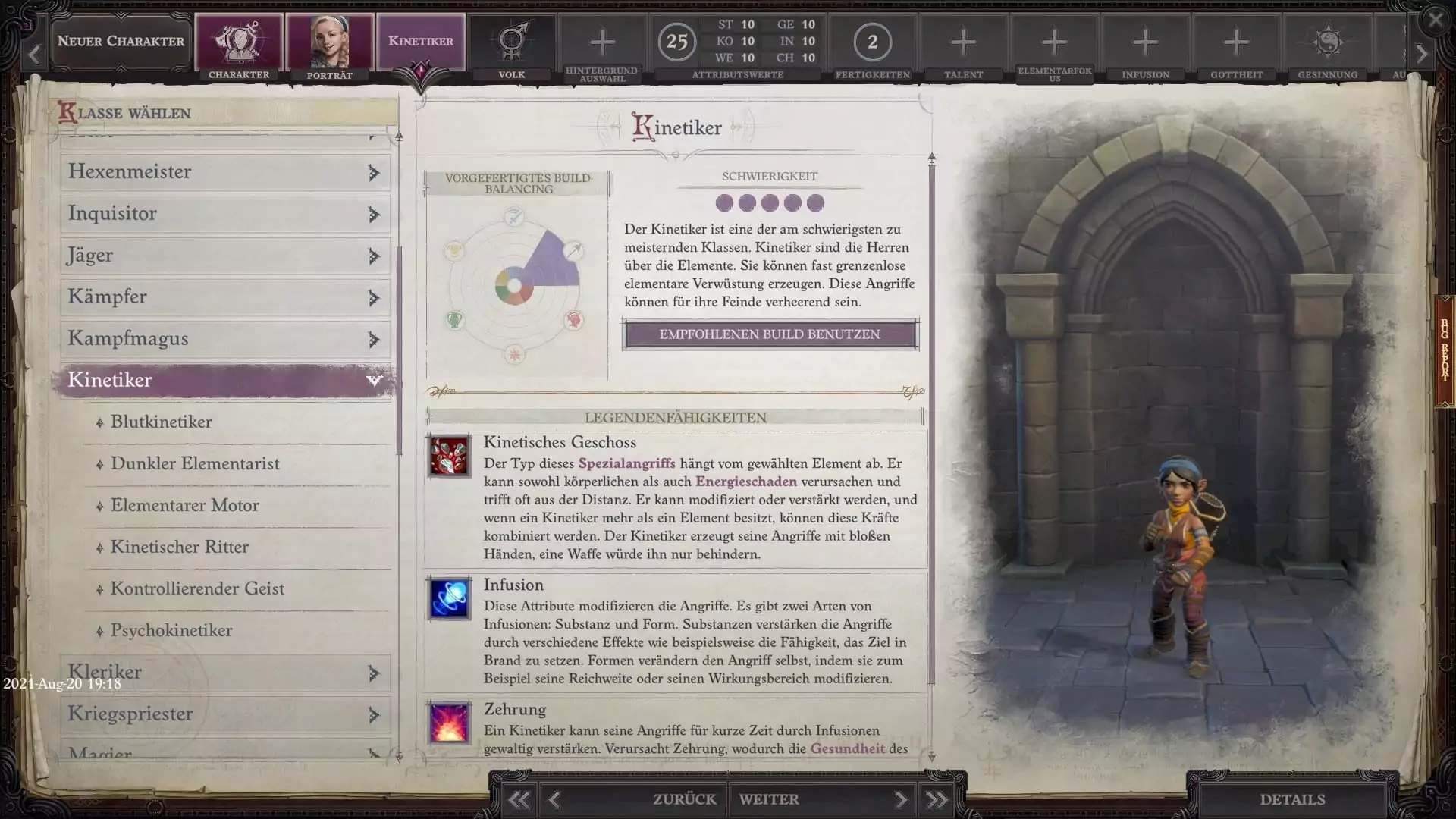Screen dimensions: 1456x819
Task: Click the Details button
Action: tap(1292, 799)
